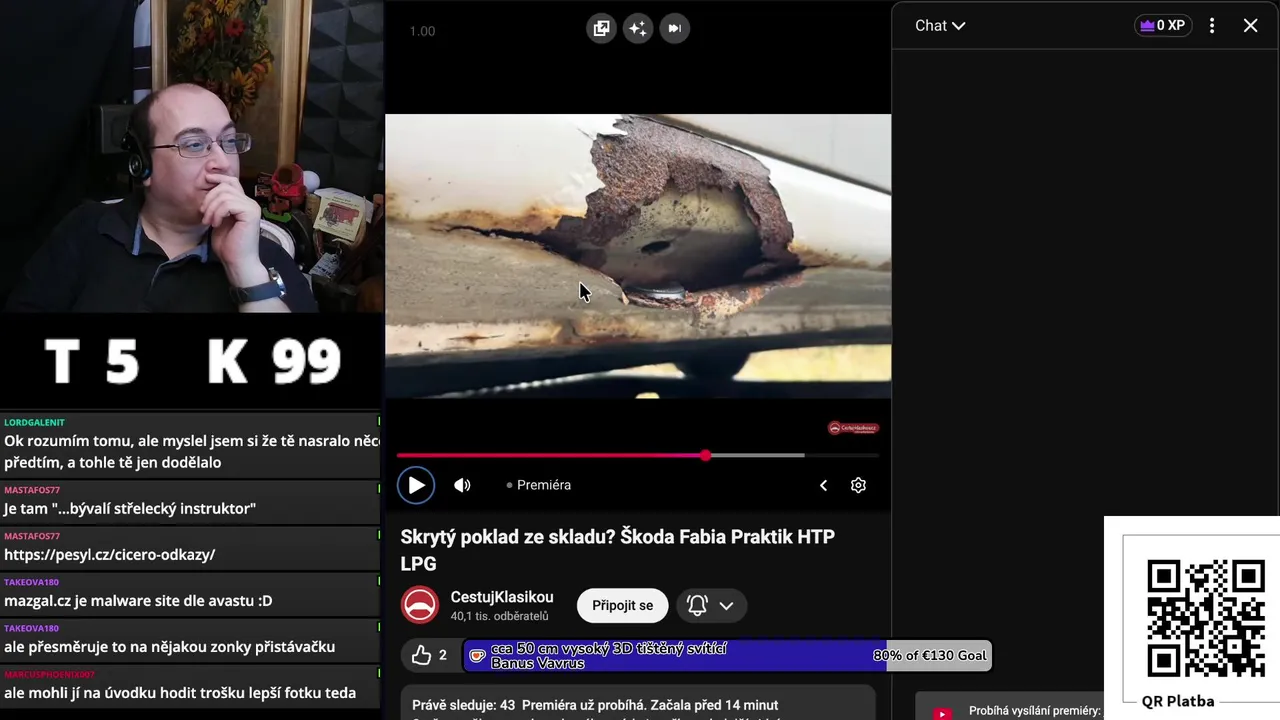Open the chat three-dot options menu
Screen dimensions: 1280x720
[x=1212, y=26]
